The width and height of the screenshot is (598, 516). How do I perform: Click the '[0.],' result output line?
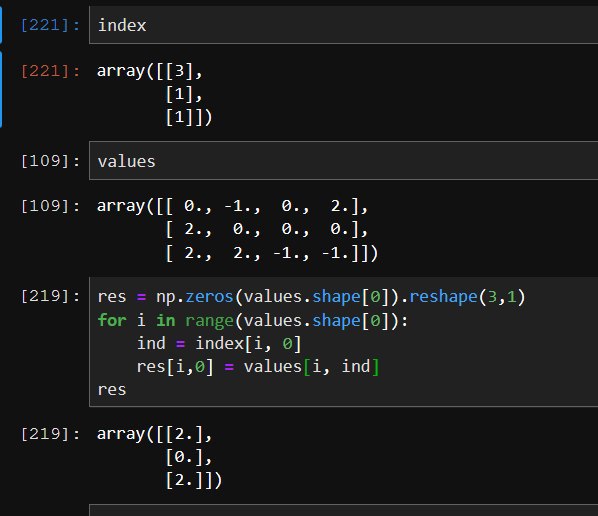tap(188, 457)
